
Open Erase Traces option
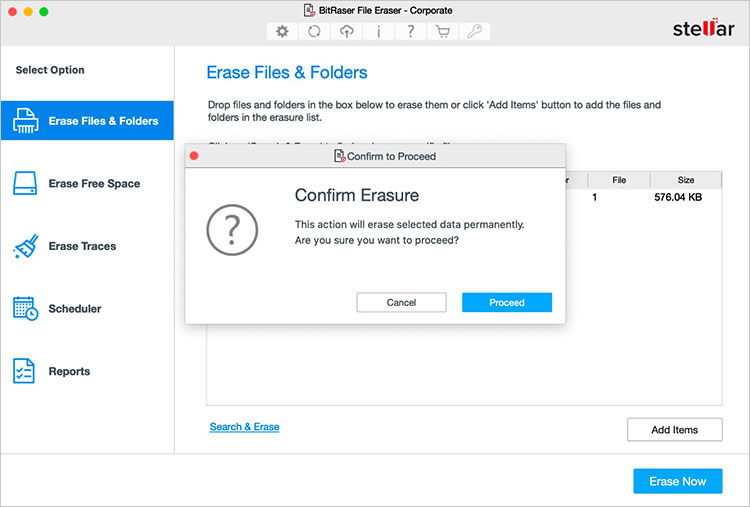click(87, 246)
